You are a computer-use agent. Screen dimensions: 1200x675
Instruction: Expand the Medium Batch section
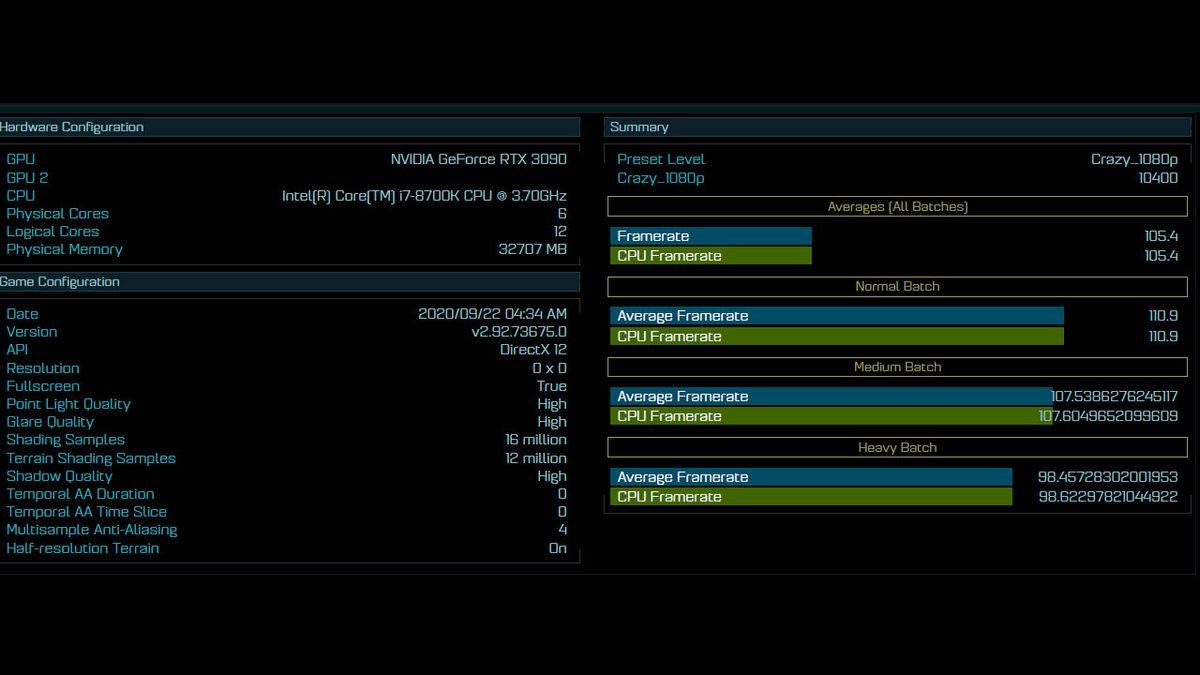896,367
